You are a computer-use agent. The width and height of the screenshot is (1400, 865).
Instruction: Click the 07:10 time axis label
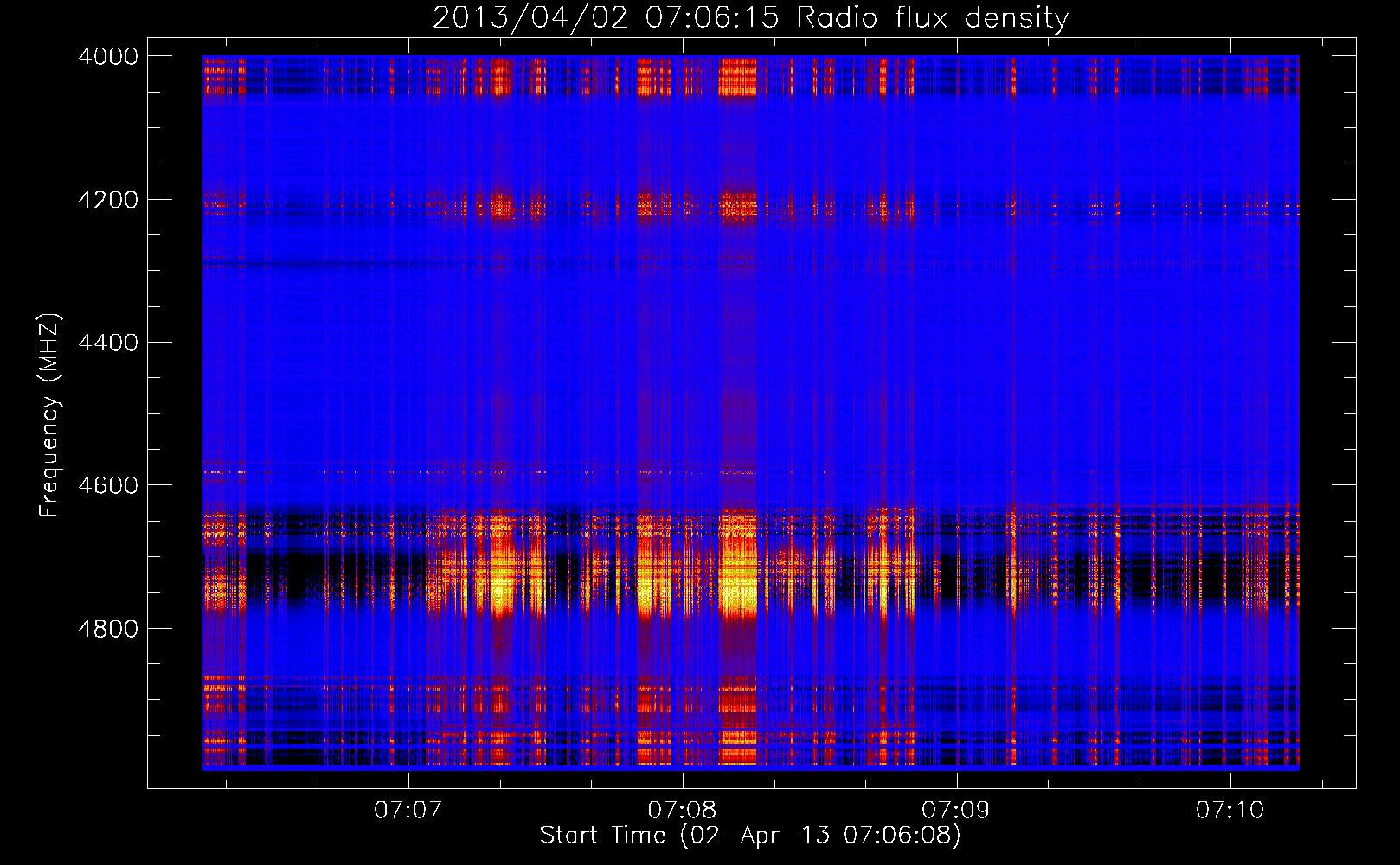click(x=1230, y=811)
